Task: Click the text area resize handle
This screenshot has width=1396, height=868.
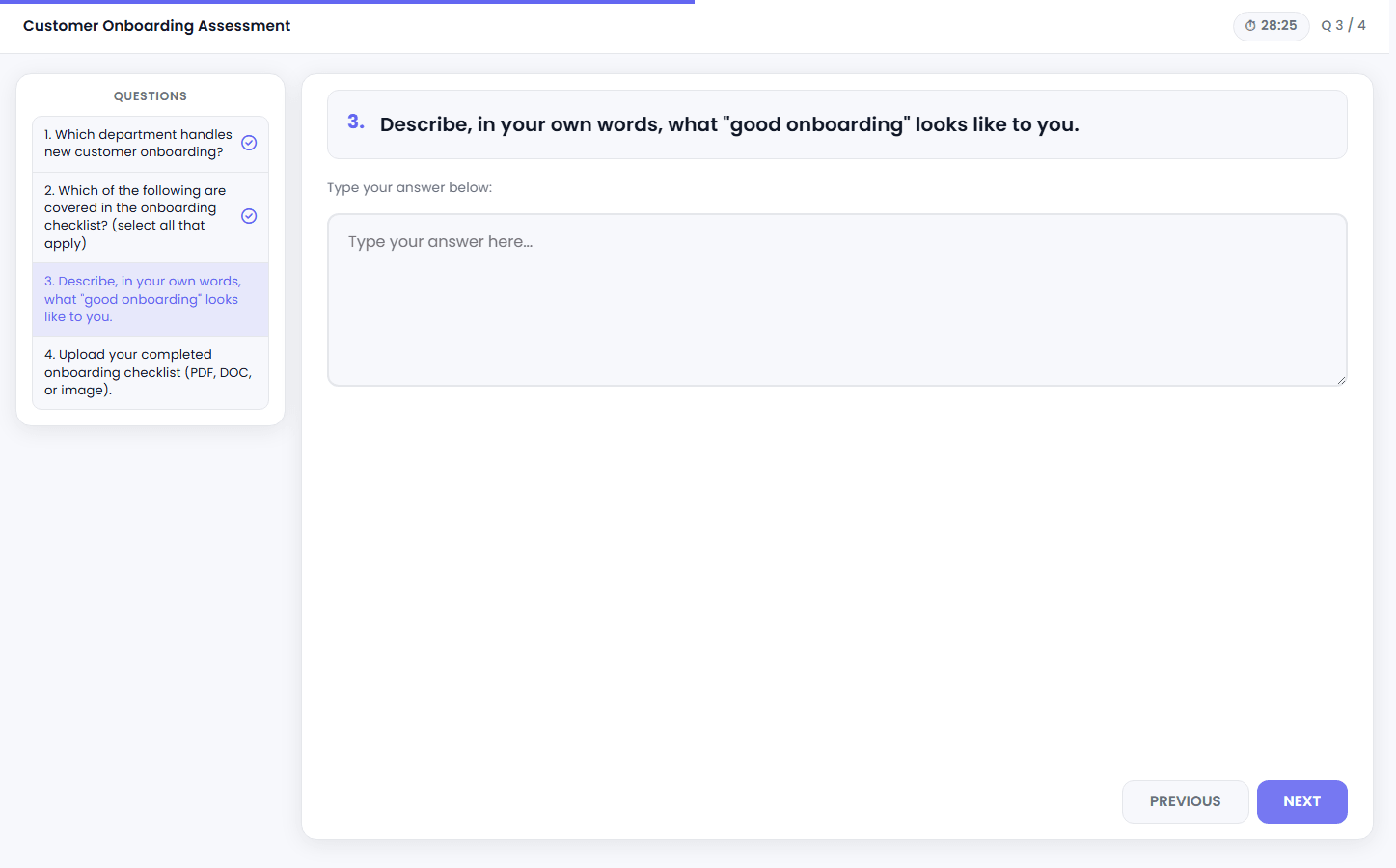Action: 1340,379
